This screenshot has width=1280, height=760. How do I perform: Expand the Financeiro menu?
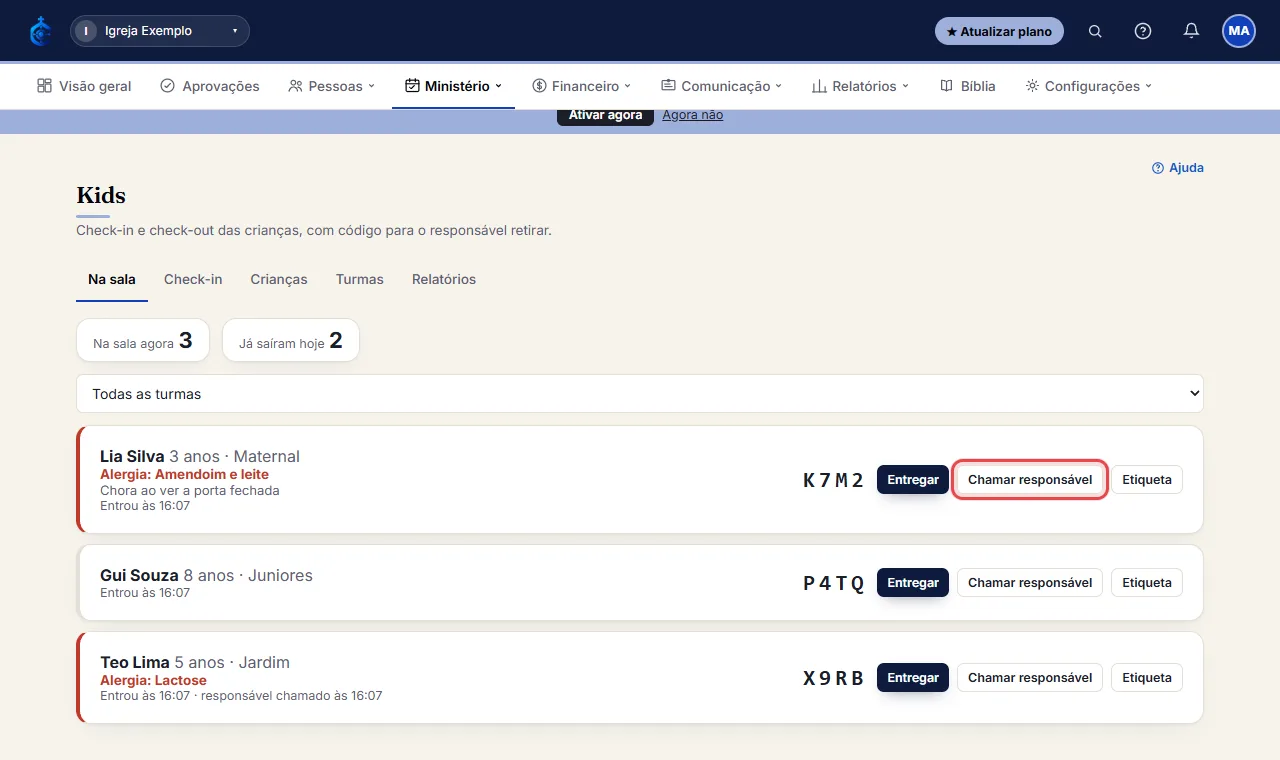coord(581,86)
